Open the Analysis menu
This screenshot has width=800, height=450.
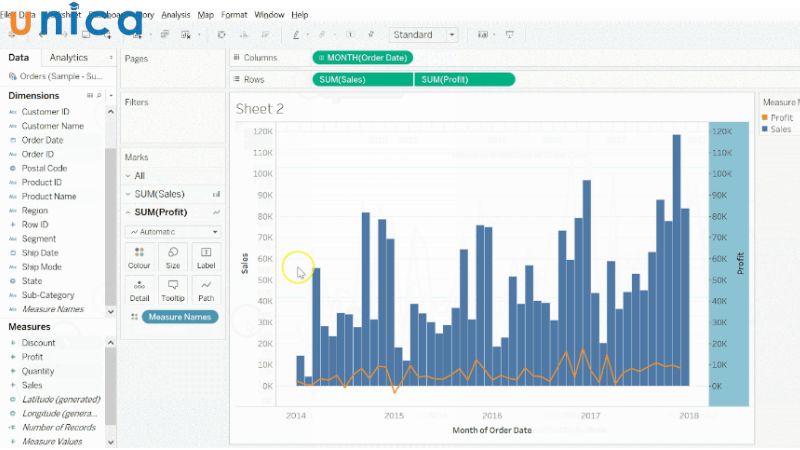[x=175, y=15]
